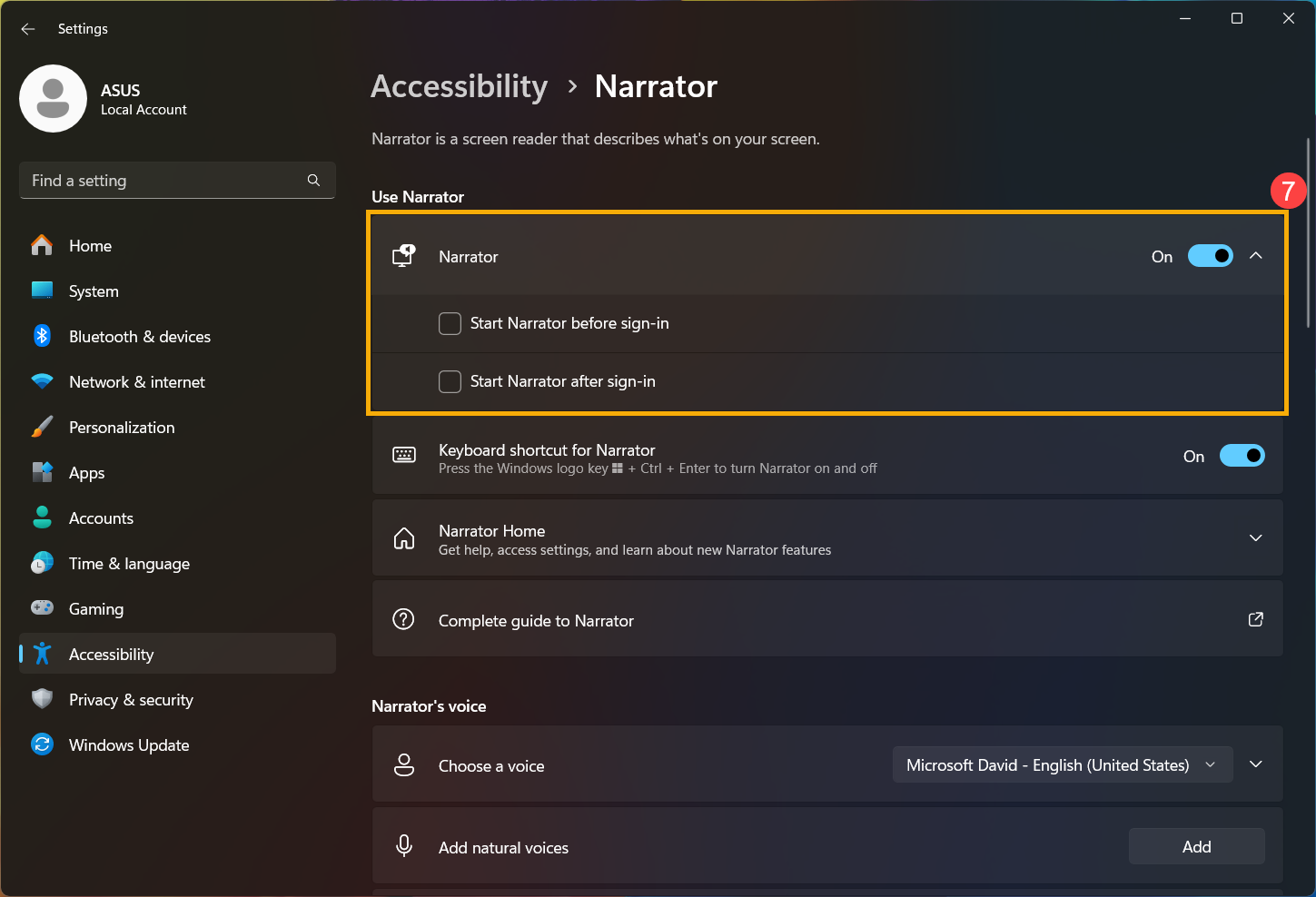The image size is (1316, 897).
Task: Click the search magnifier icon
Action: click(313, 180)
